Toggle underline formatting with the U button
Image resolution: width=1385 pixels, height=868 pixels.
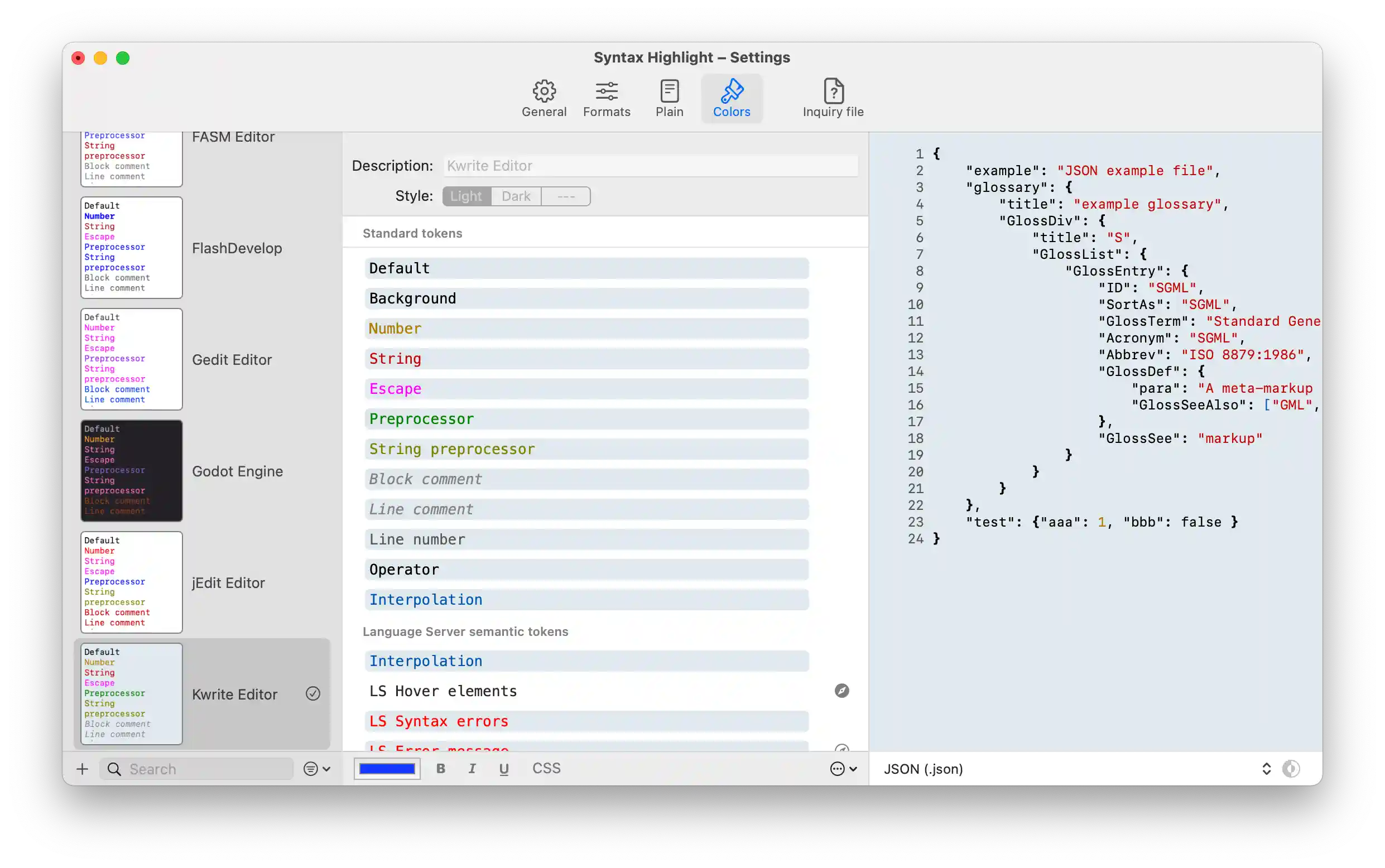coord(503,768)
